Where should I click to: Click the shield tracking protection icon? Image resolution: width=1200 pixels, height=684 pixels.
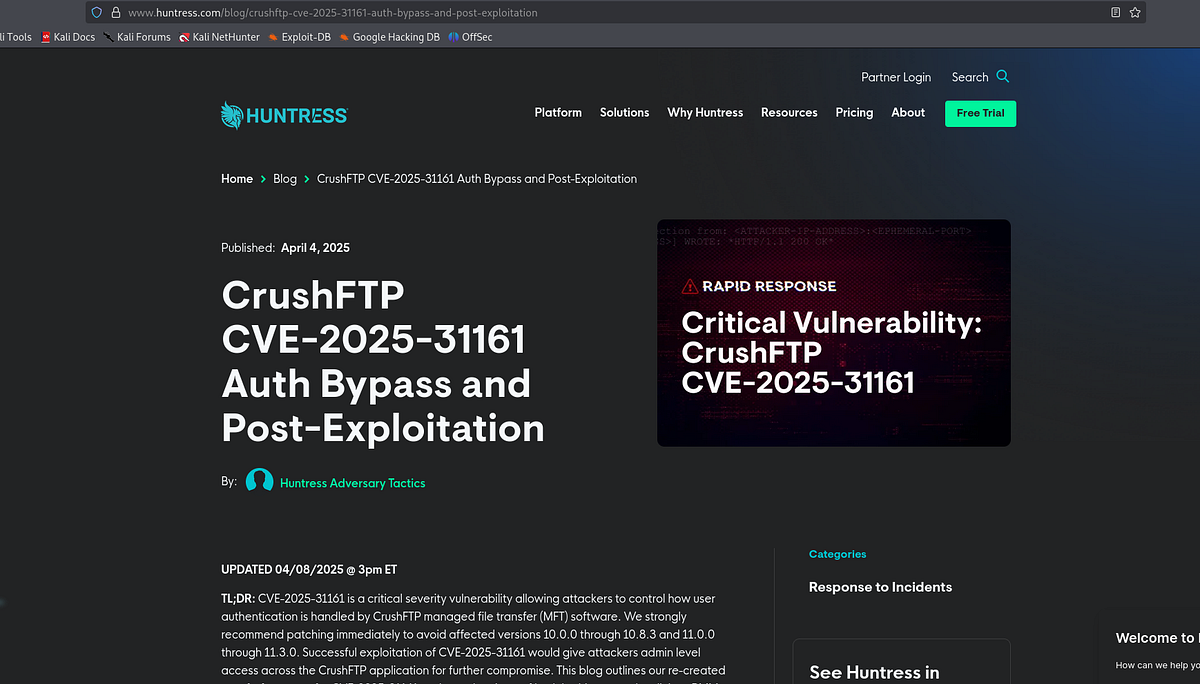point(96,13)
